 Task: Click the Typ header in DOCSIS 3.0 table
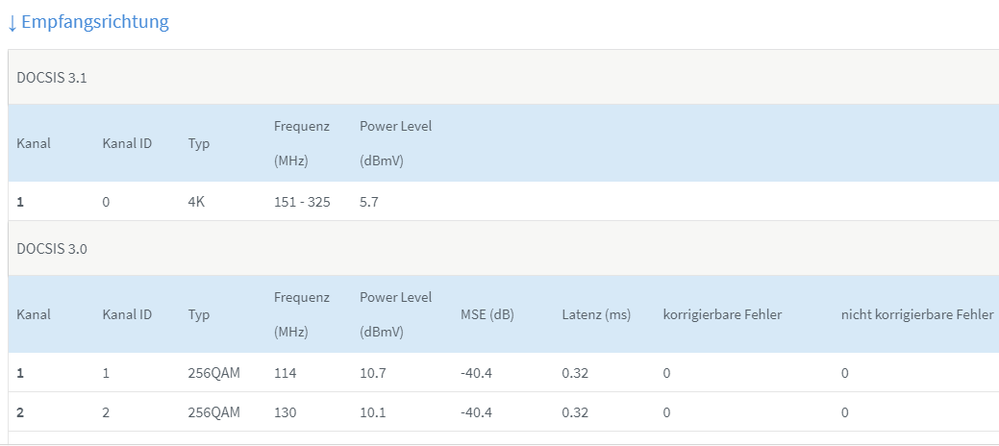coord(198,314)
